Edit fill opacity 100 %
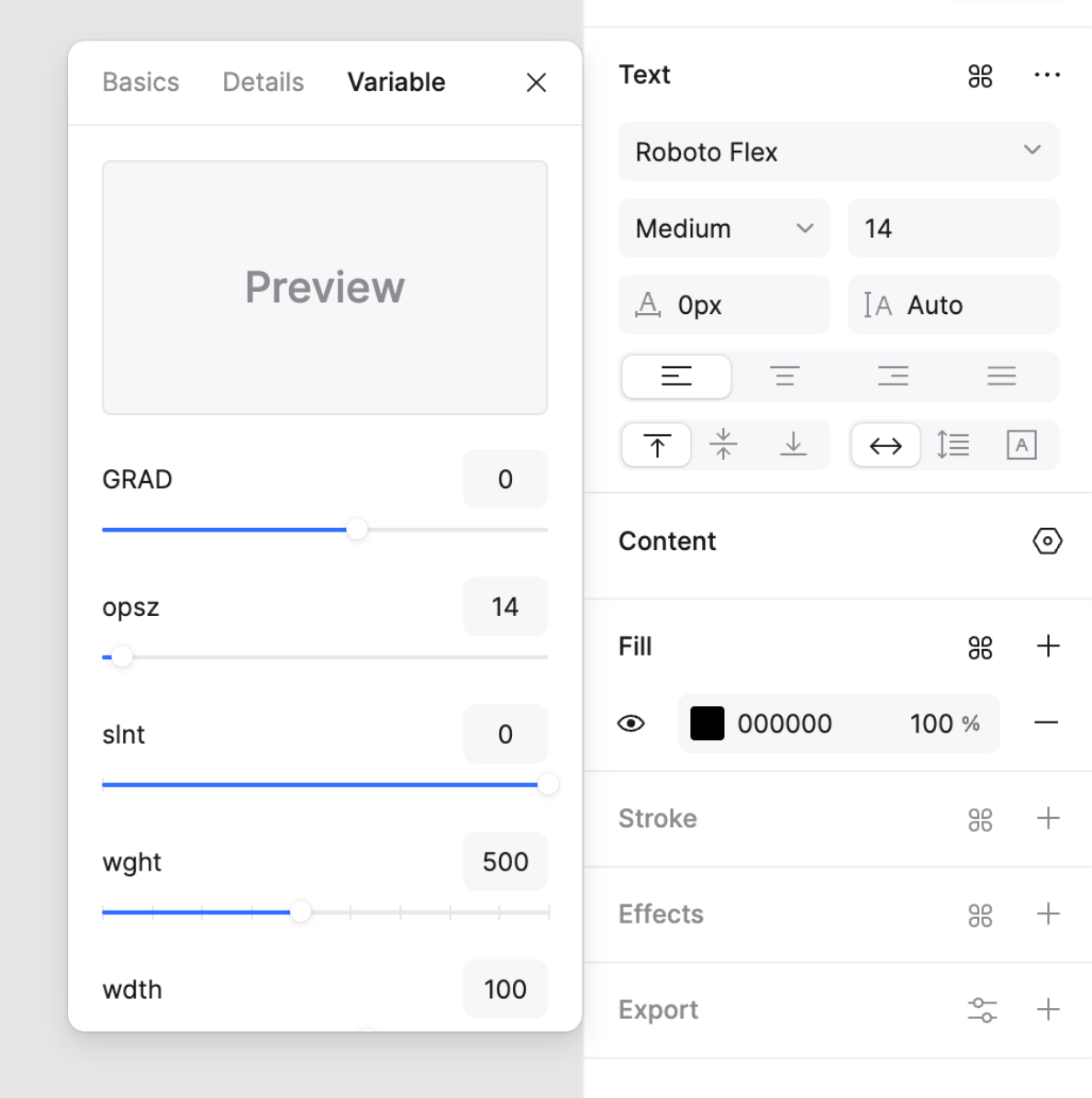1092x1098 pixels. click(944, 723)
